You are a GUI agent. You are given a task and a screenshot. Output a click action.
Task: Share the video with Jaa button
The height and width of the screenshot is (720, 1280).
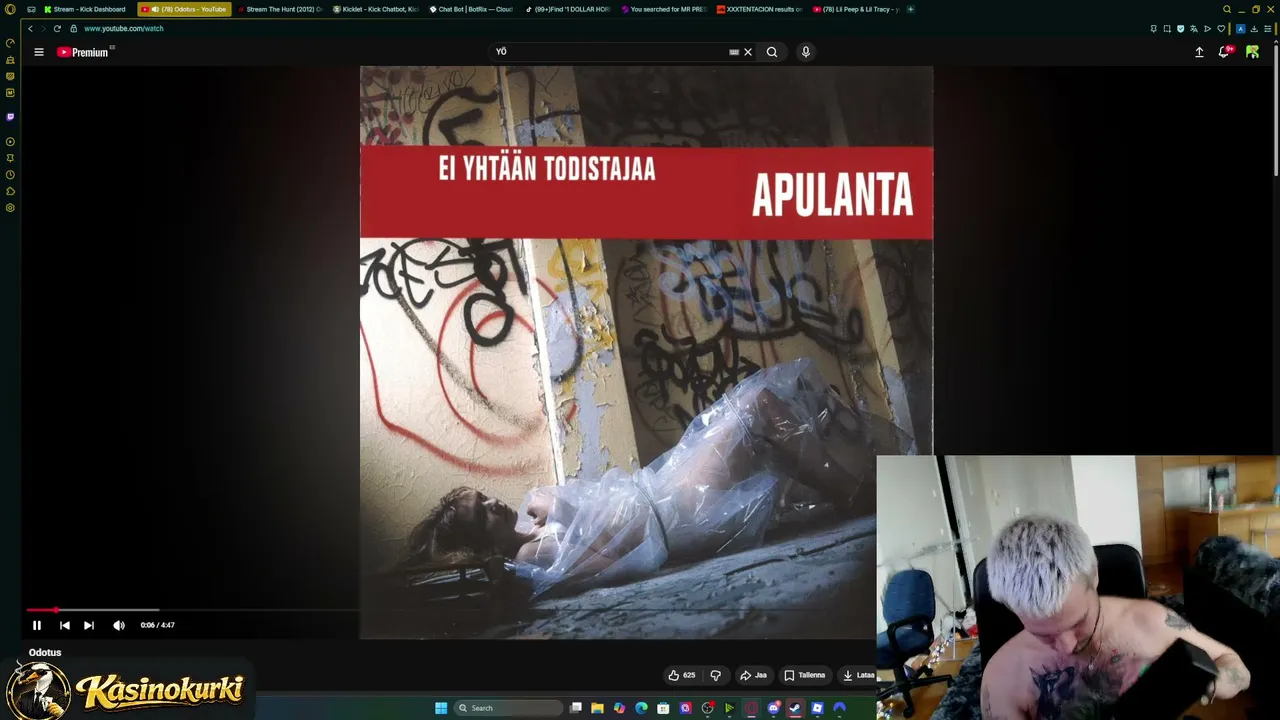coord(753,675)
